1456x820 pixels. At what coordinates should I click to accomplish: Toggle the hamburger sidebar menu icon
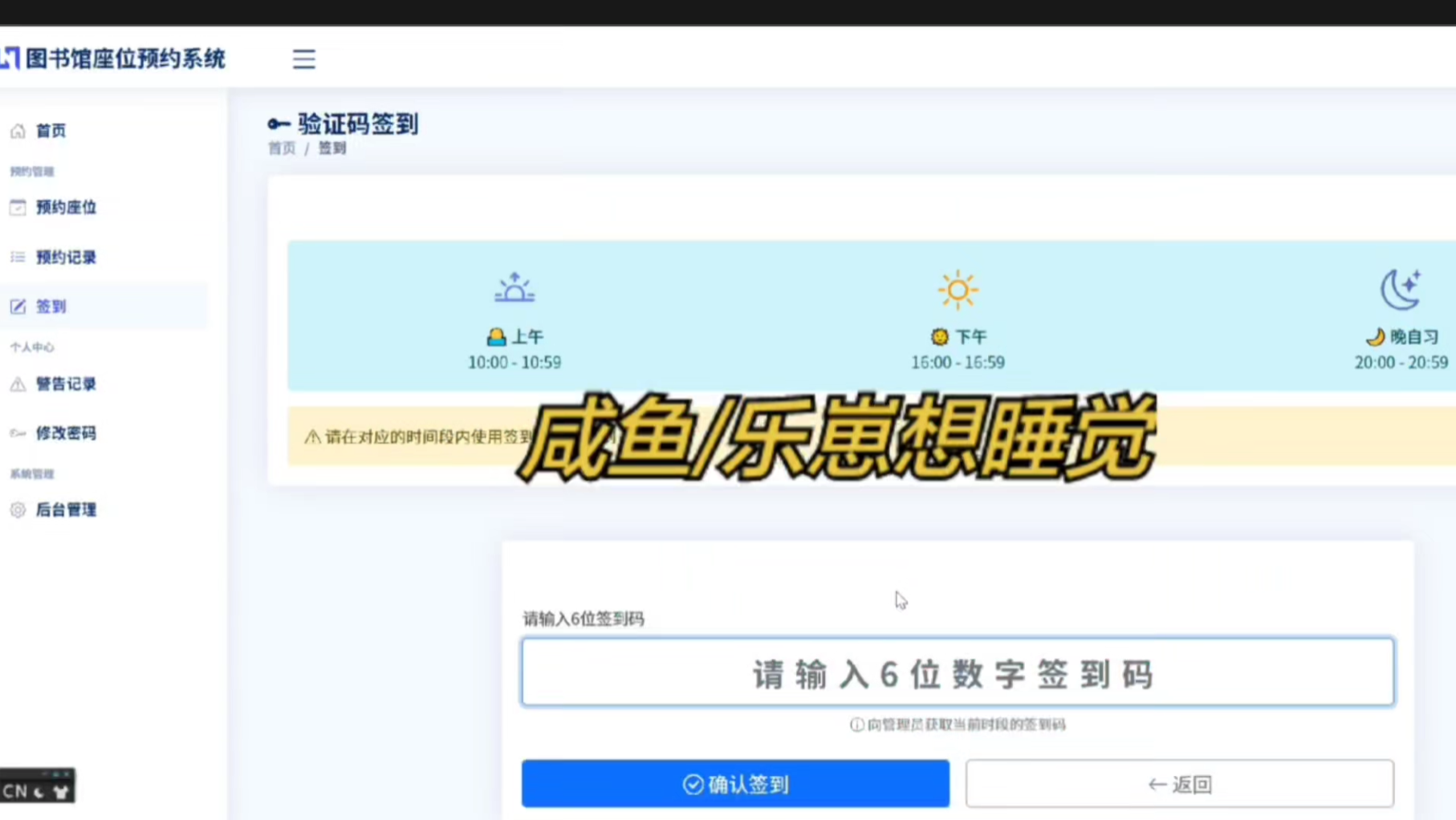303,59
